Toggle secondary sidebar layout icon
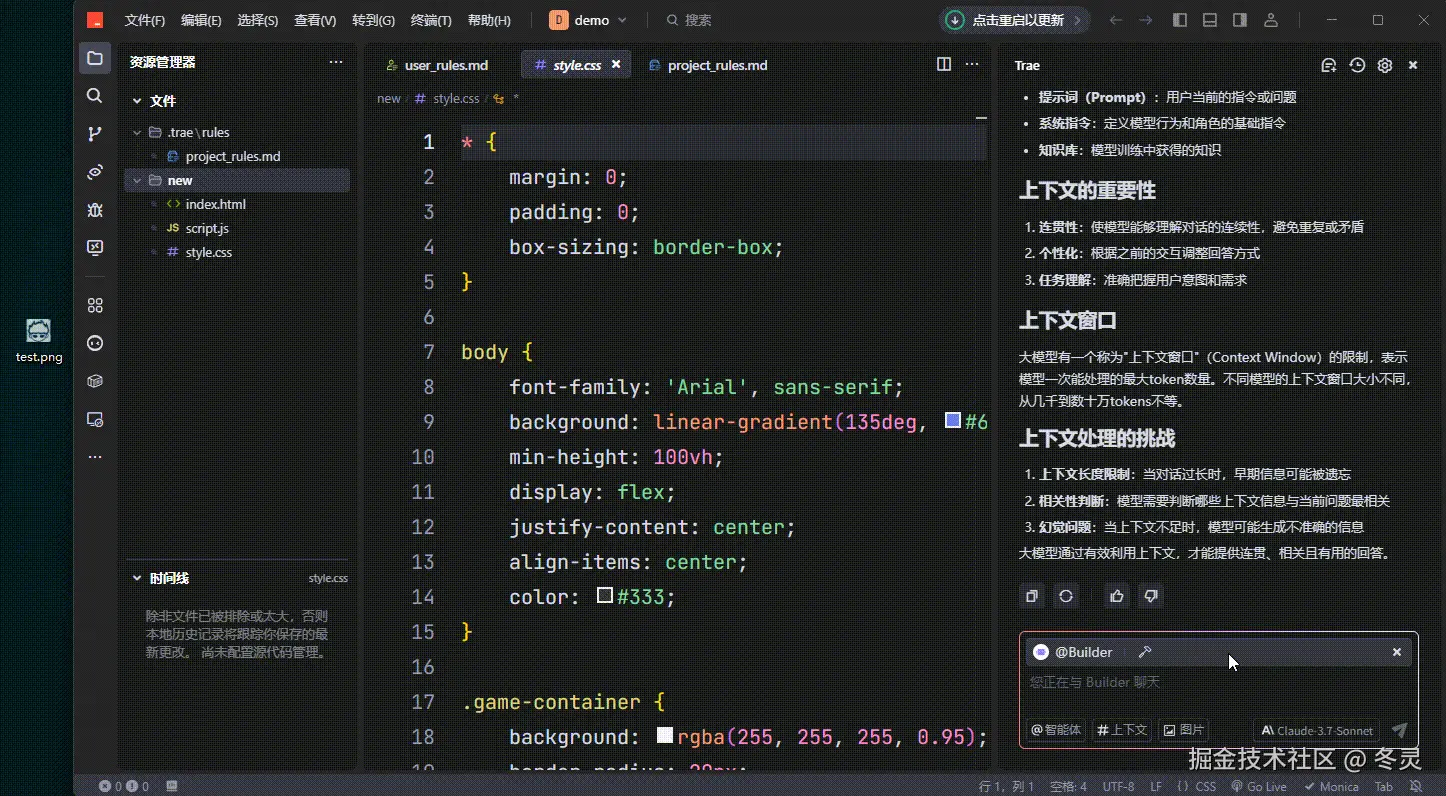 (1240, 20)
